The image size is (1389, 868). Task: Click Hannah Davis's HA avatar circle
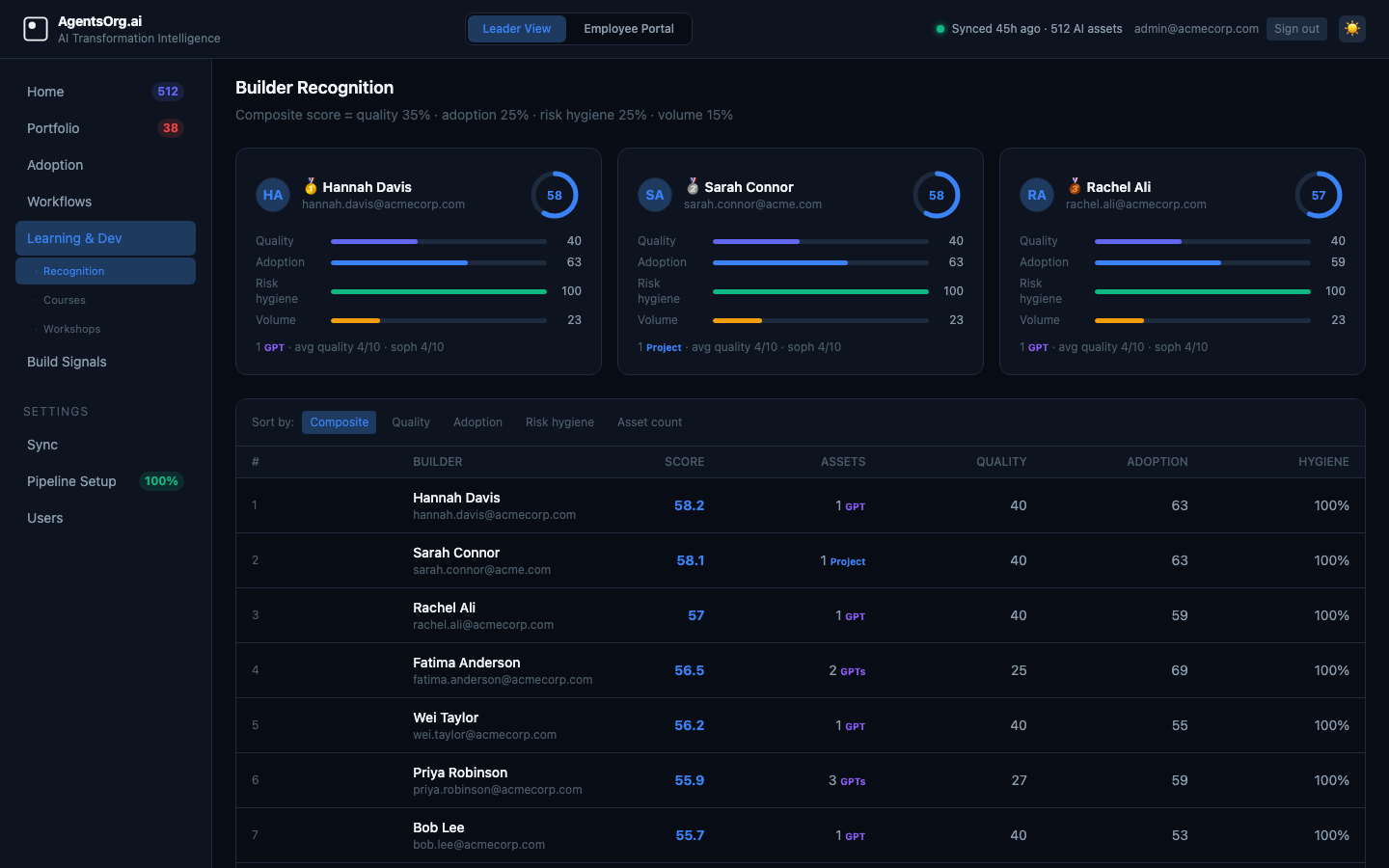273,195
